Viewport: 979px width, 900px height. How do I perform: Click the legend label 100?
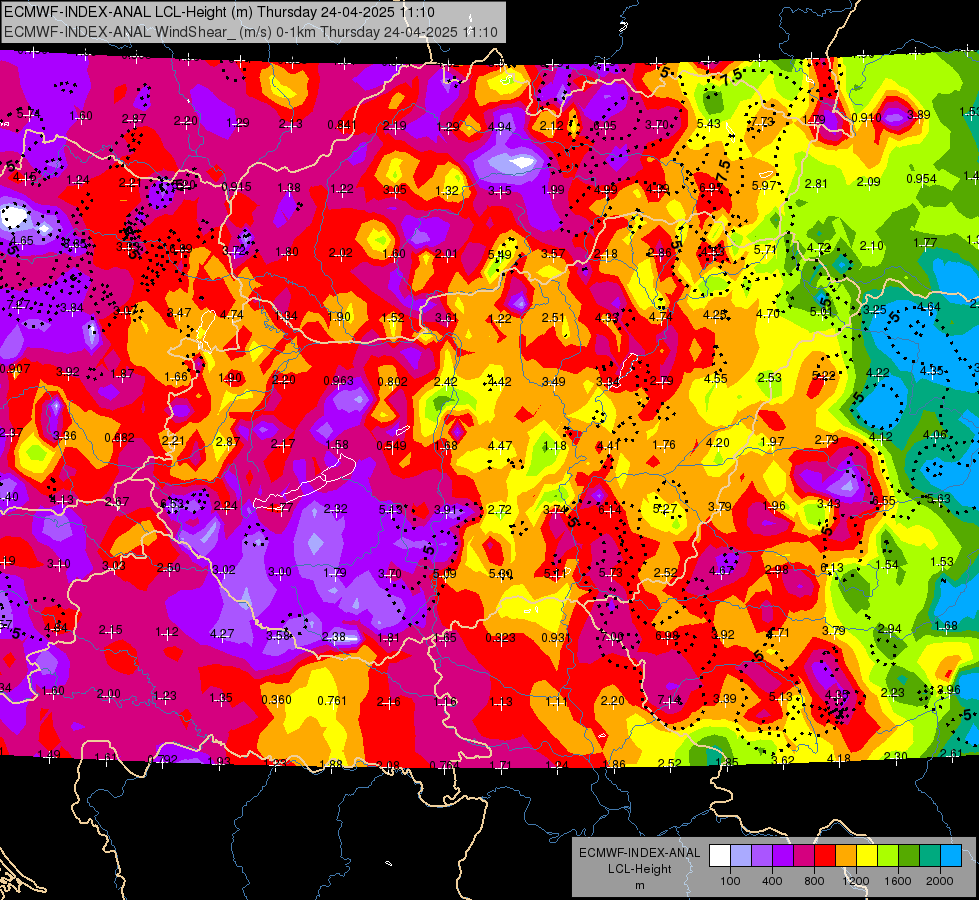[730, 881]
